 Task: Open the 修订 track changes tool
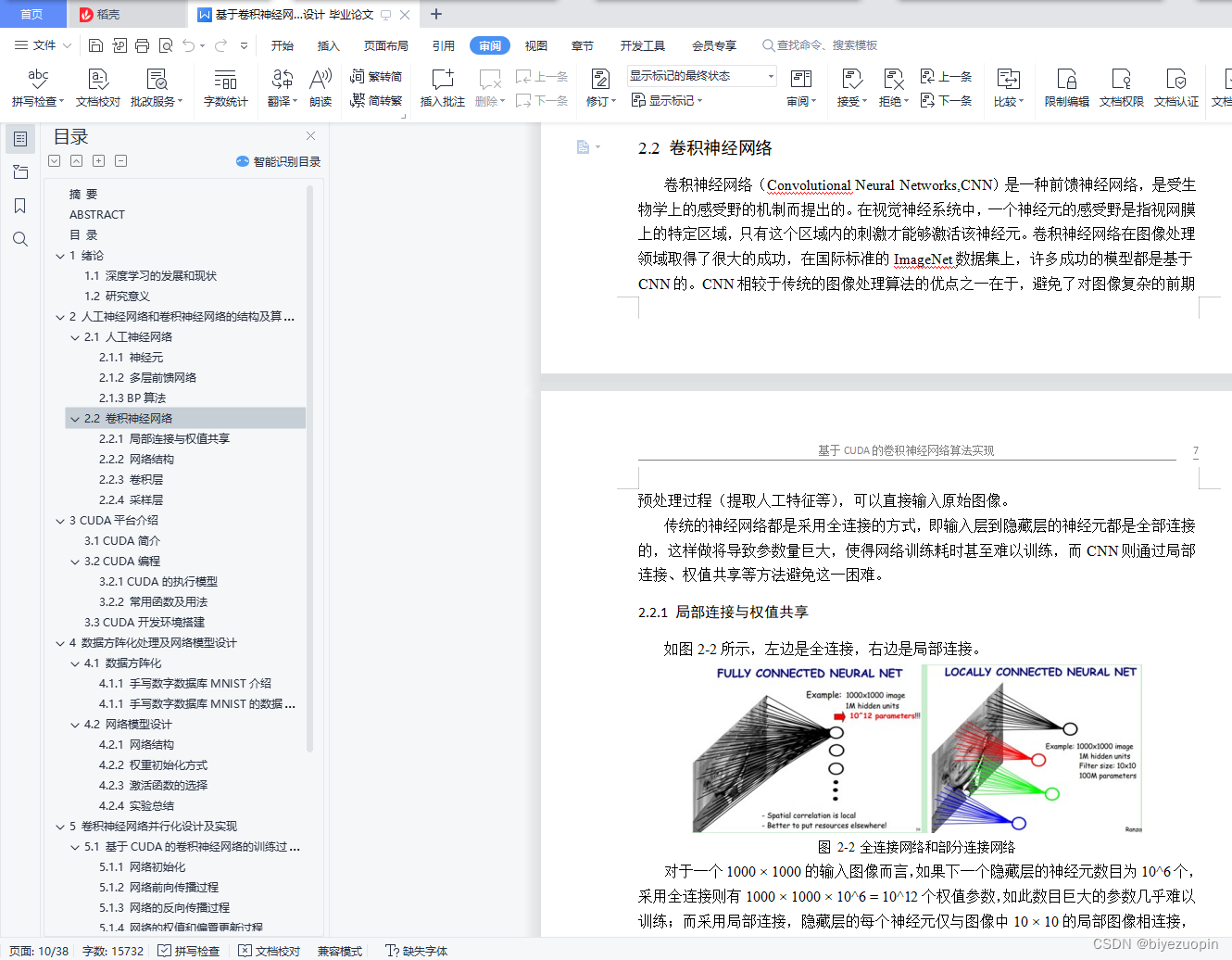pos(601,88)
